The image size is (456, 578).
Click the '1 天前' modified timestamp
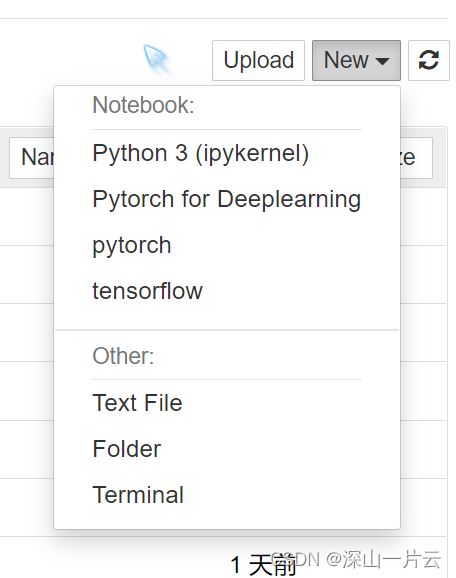[263, 565]
